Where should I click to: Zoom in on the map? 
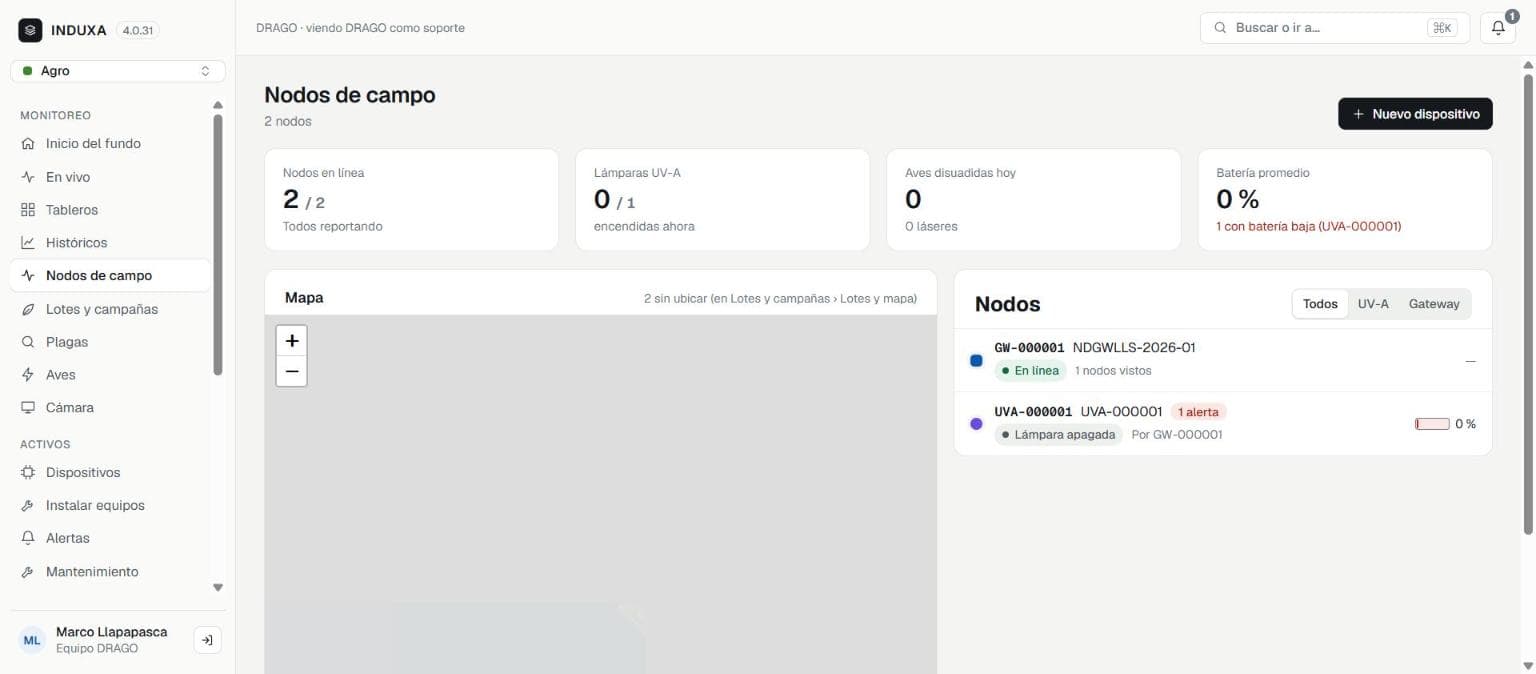(x=291, y=341)
